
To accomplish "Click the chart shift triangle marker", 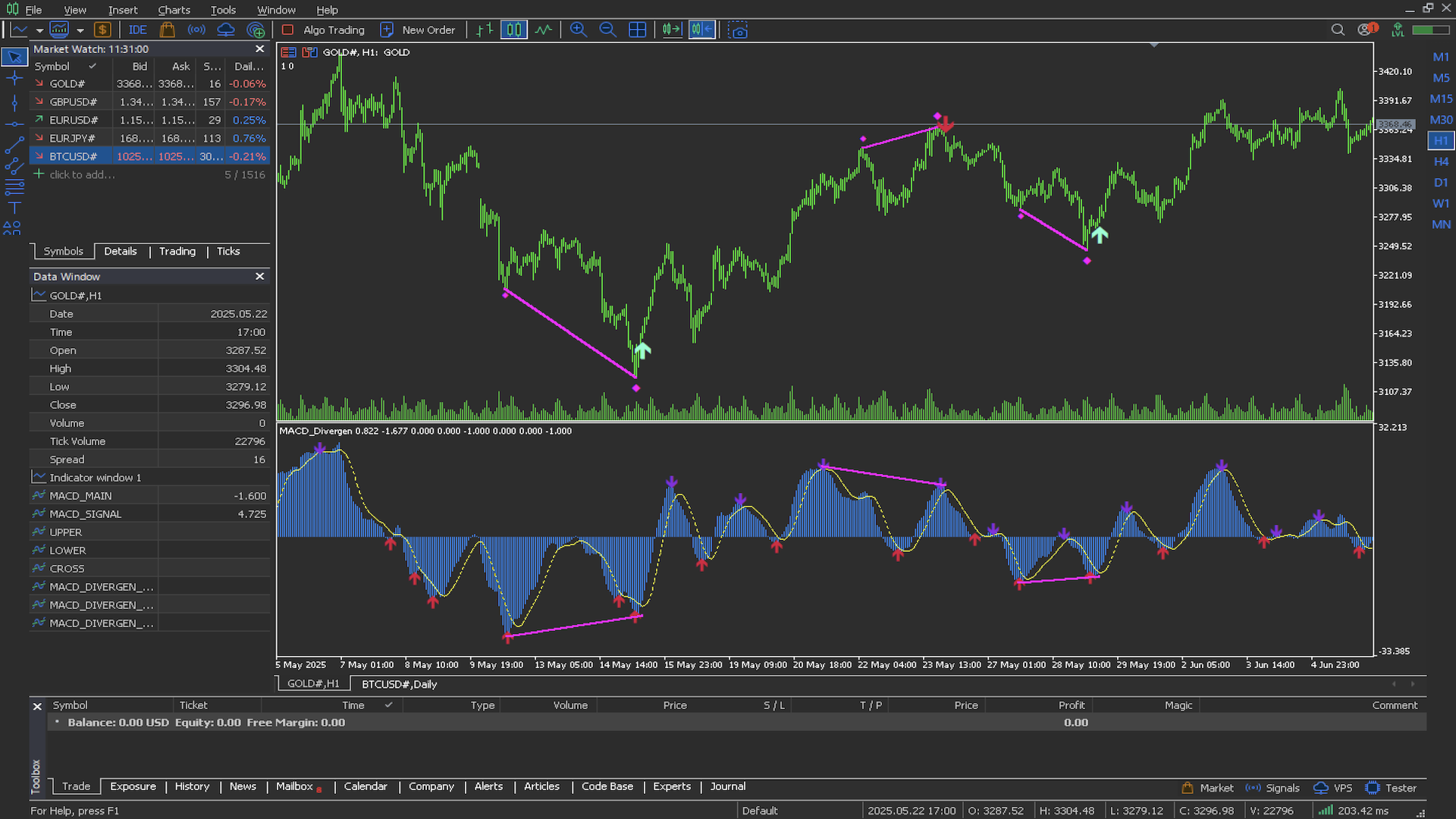I will [1154, 45].
